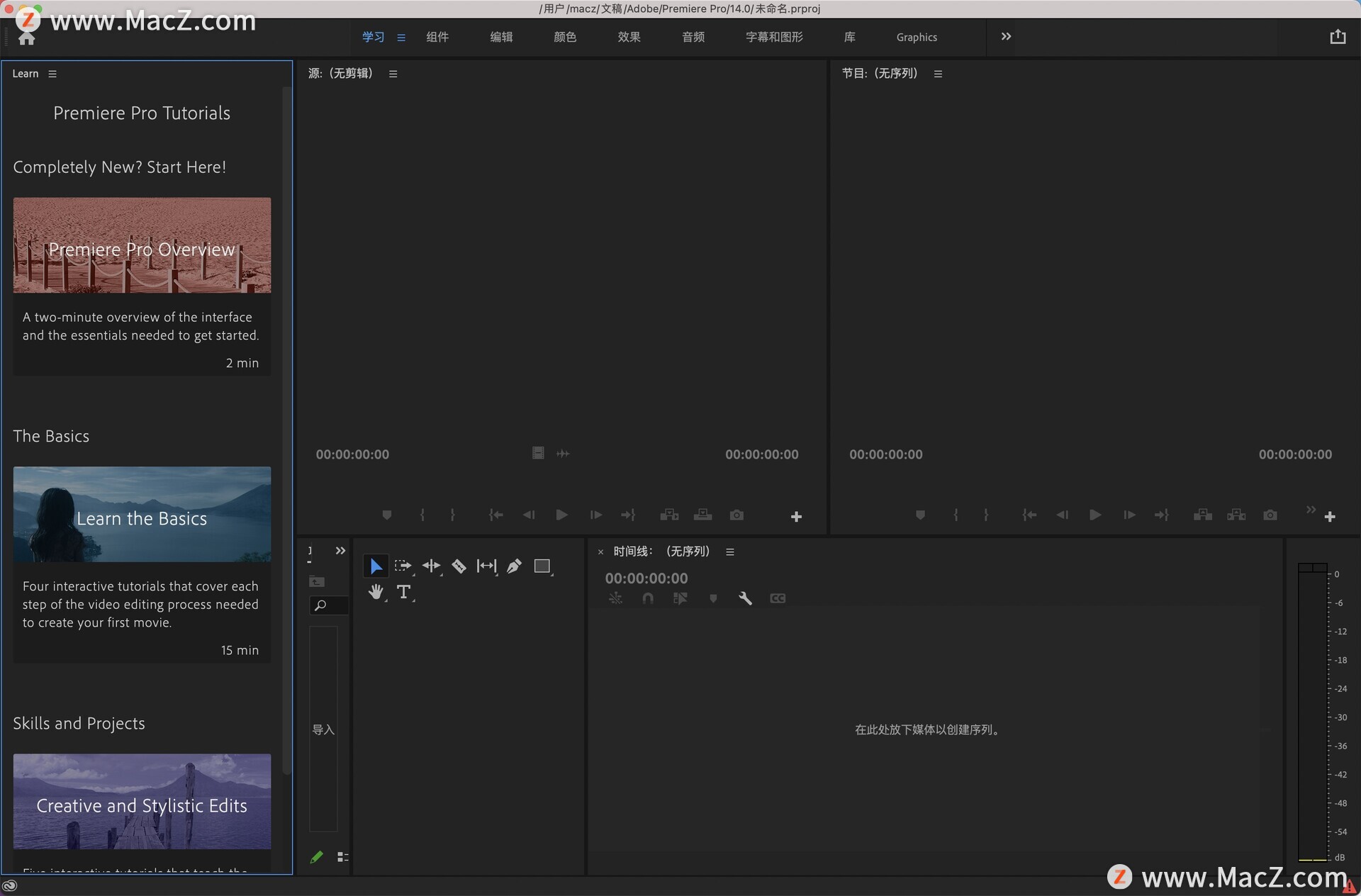Screen dimensions: 1361x896
Task: Open Program monitor button editor plus
Action: click(1330, 517)
